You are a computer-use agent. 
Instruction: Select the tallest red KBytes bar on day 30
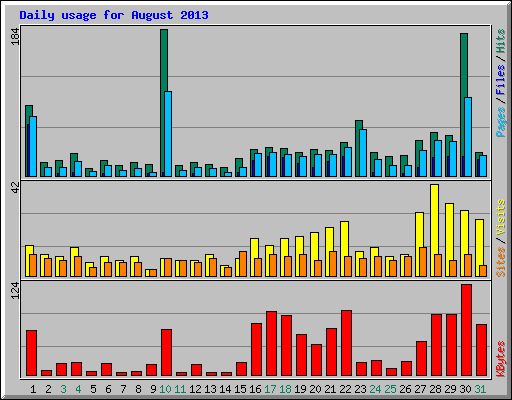click(x=466, y=330)
